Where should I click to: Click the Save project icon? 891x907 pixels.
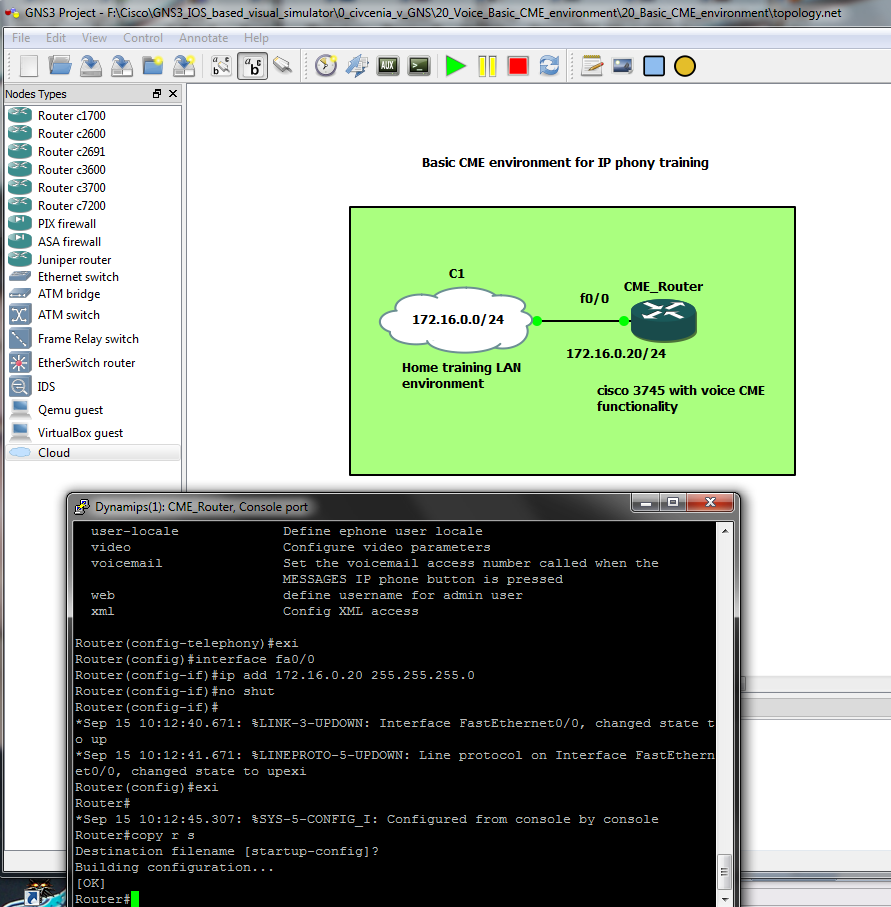click(91, 66)
